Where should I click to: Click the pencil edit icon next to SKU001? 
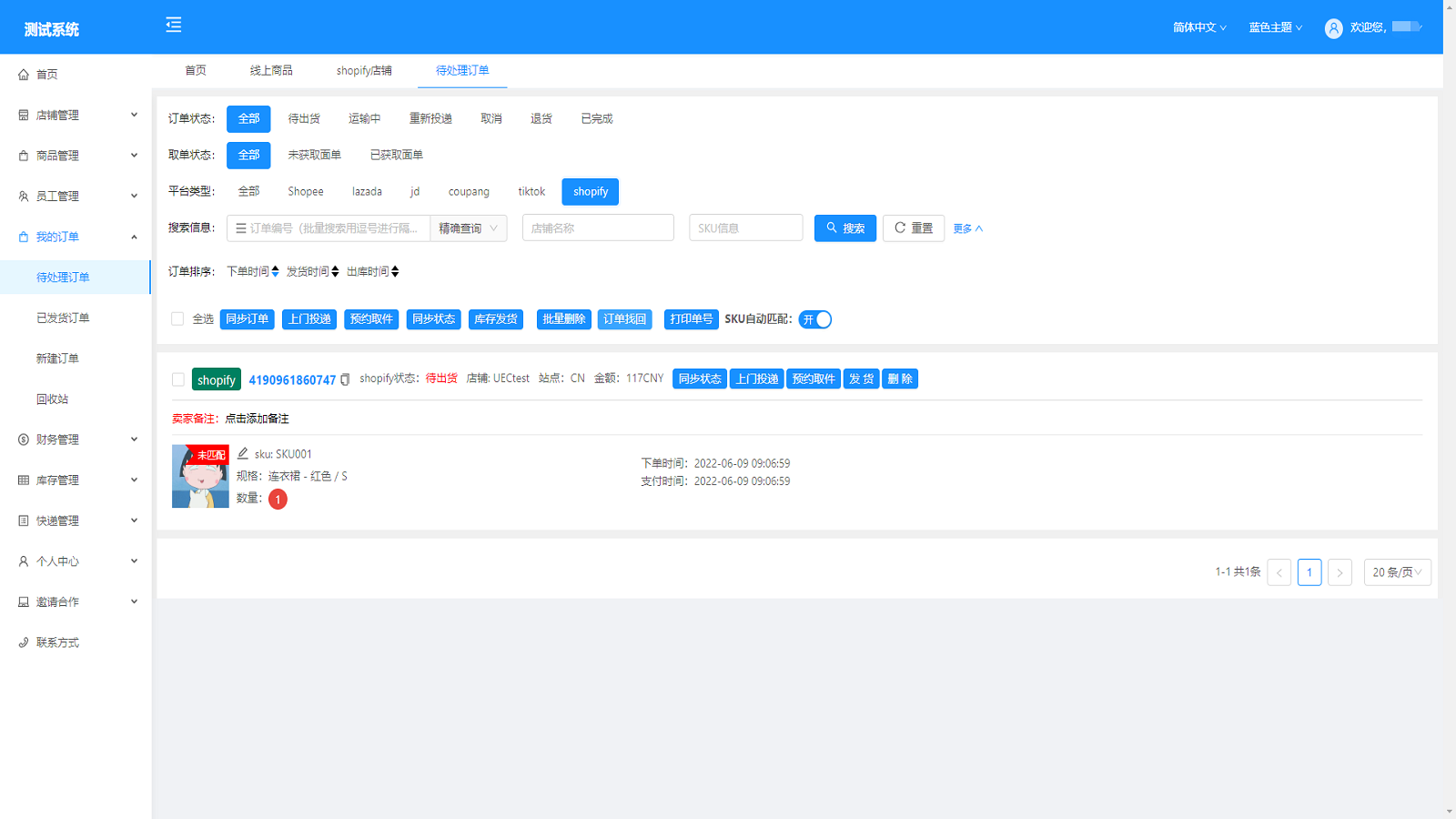tap(243, 453)
